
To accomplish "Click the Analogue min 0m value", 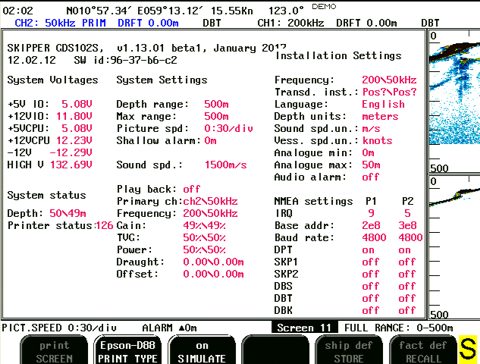I will pyautogui.click(x=368, y=153).
